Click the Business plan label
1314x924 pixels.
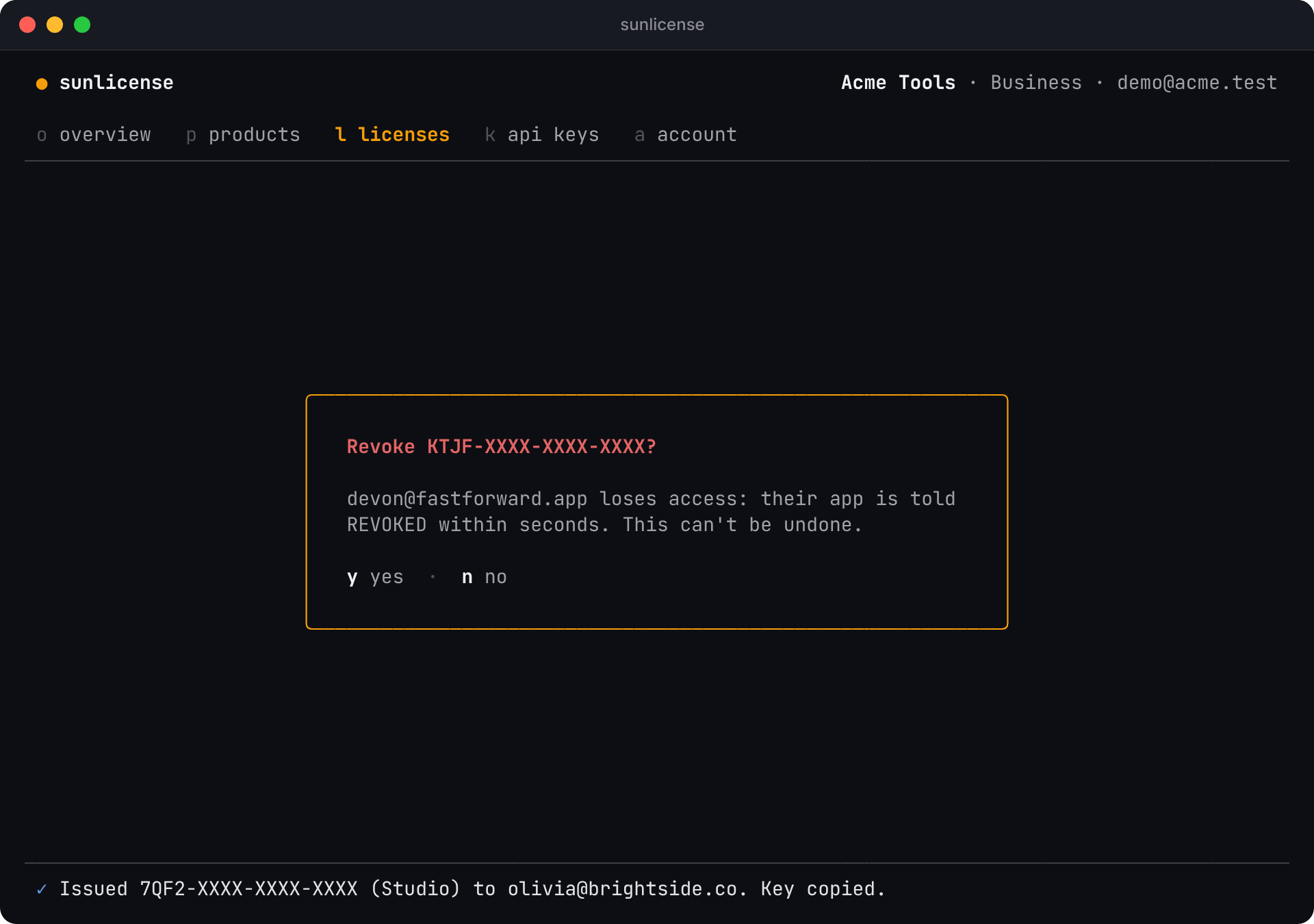click(x=1036, y=83)
